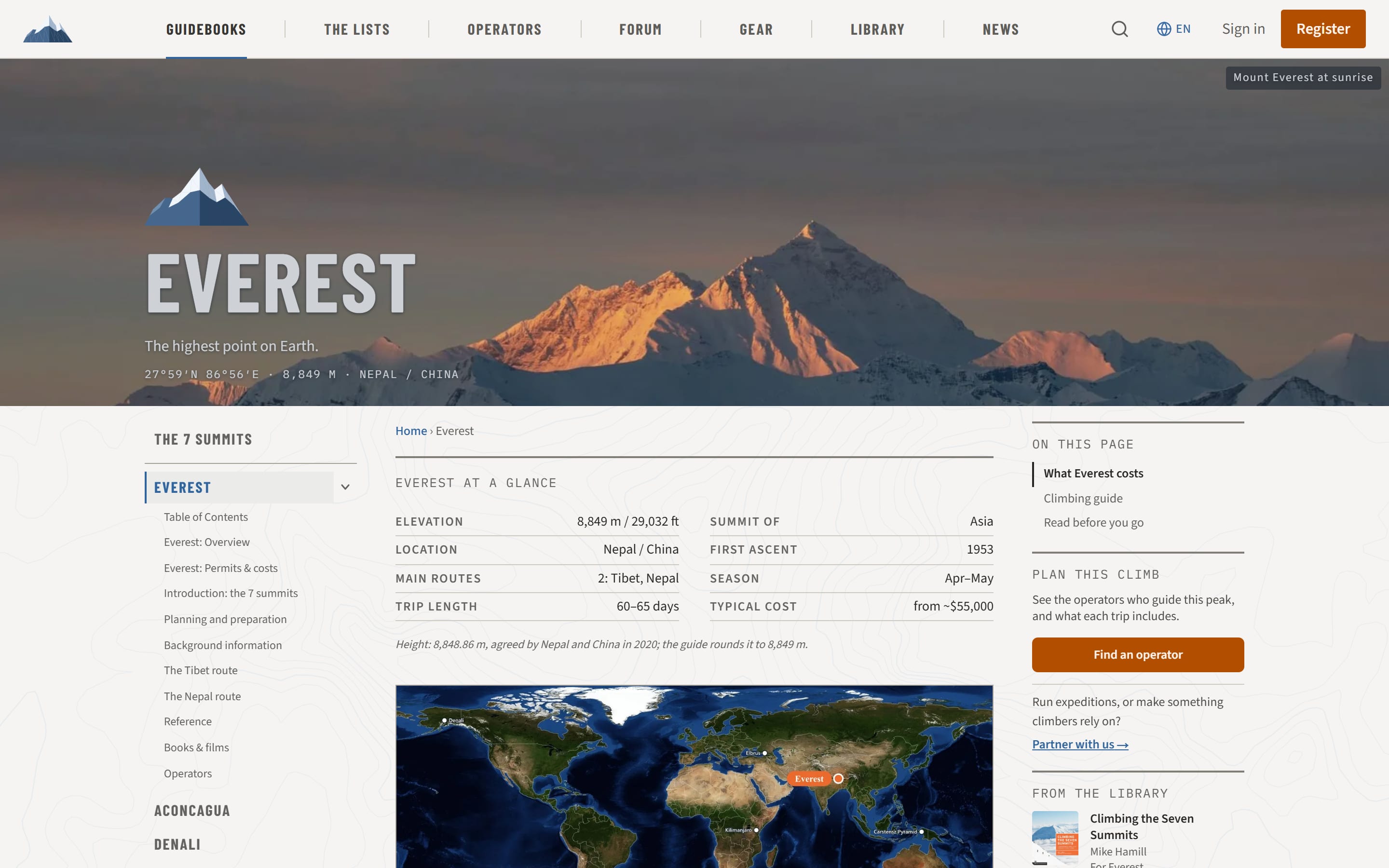Open Operators entry under Everest sidebar
This screenshot has height=868, width=1389.
[x=188, y=773]
